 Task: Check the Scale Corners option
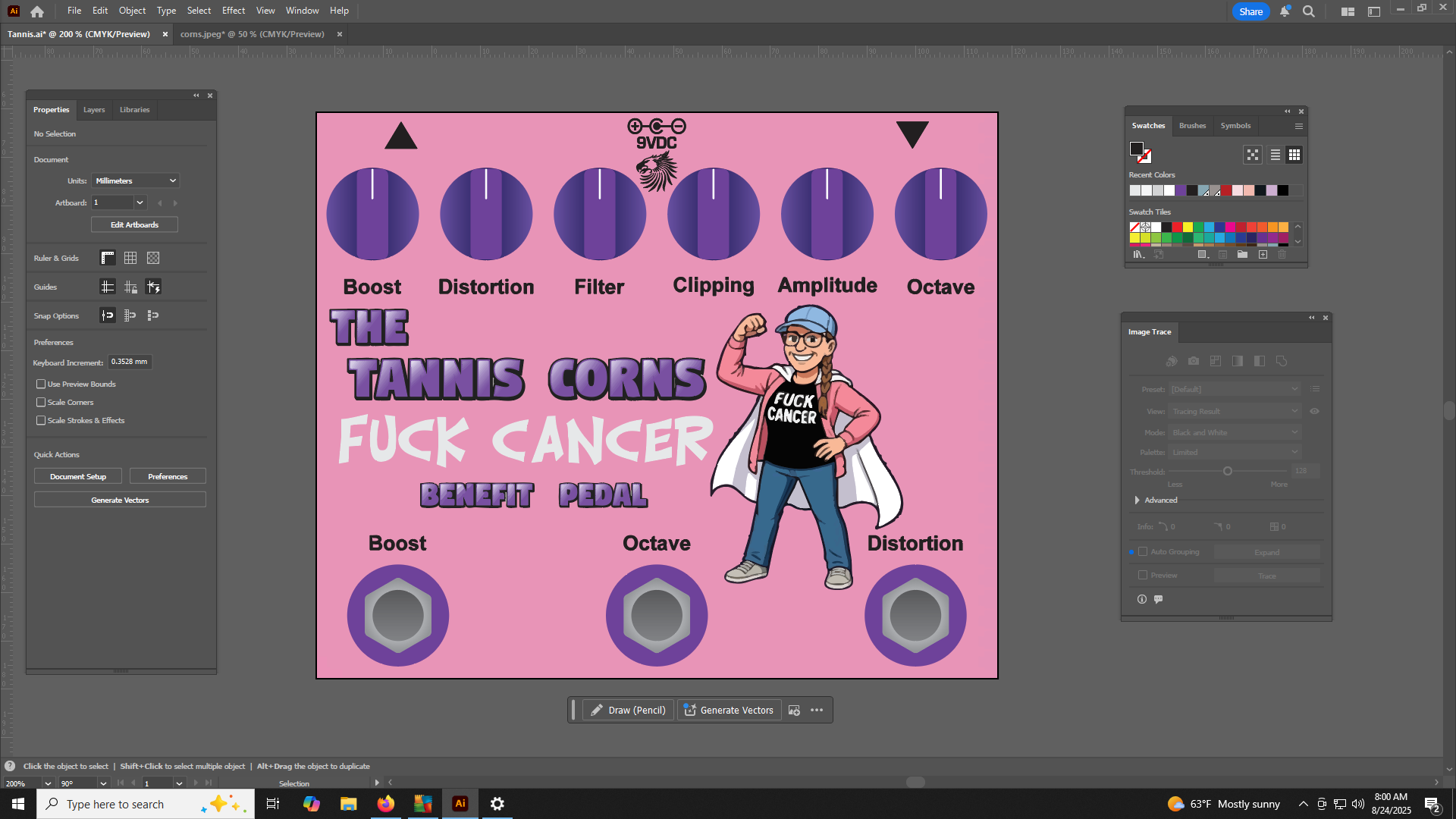(x=41, y=403)
